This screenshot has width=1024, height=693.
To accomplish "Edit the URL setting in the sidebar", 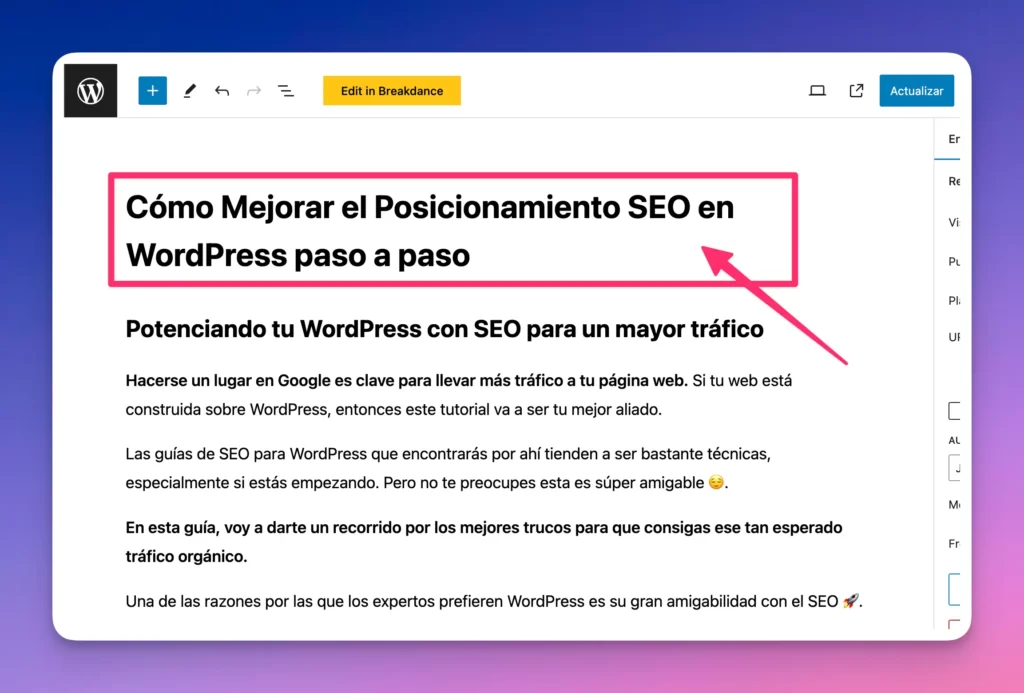I will (x=954, y=336).
